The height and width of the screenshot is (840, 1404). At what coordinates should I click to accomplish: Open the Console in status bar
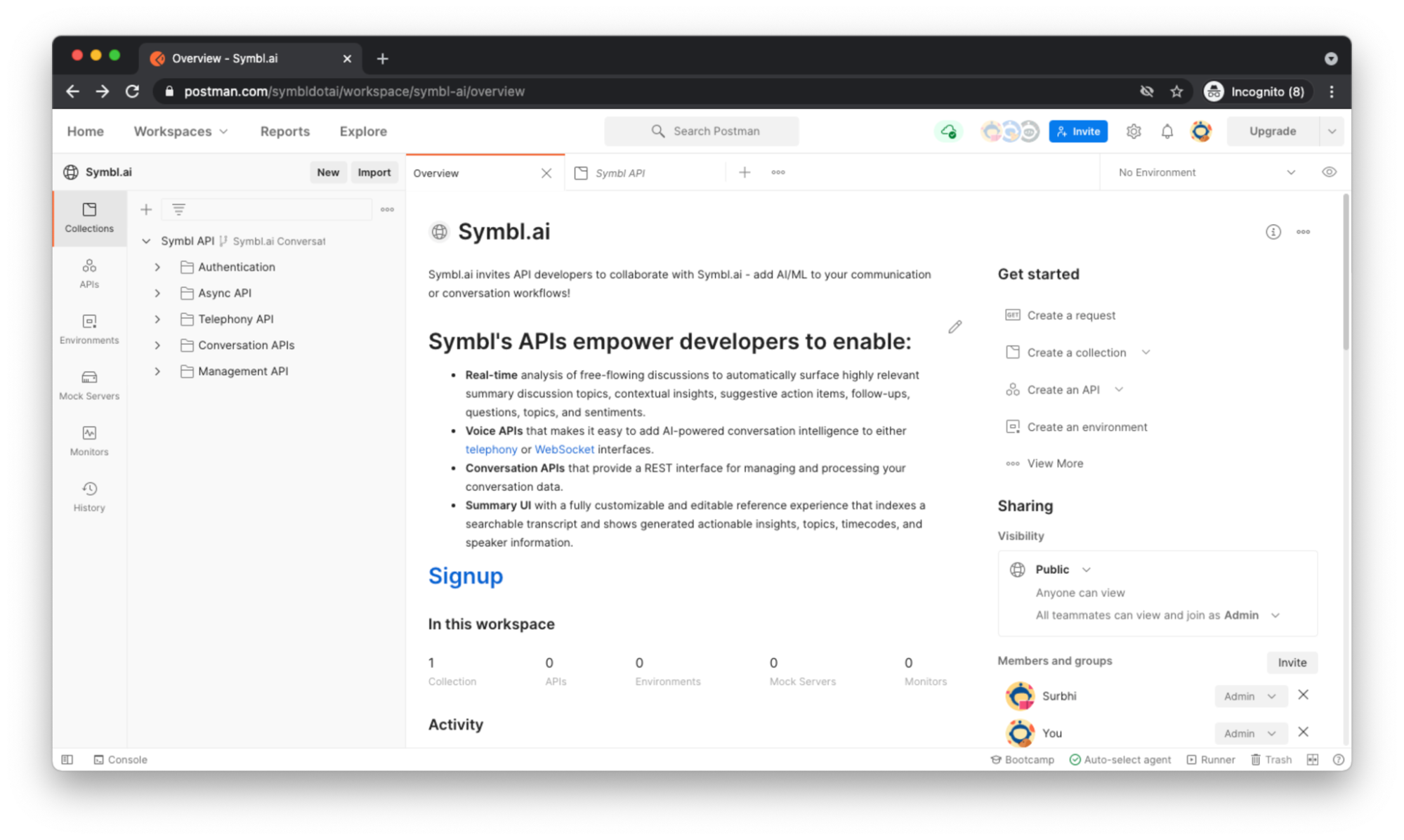tap(121, 759)
